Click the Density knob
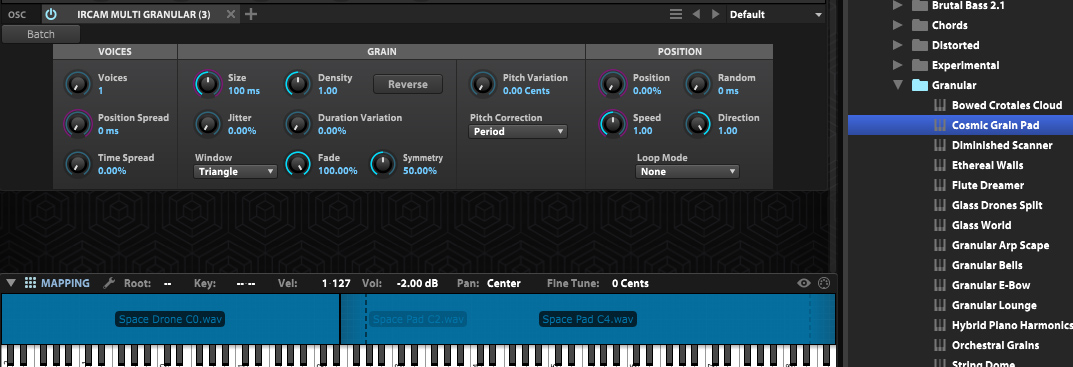1073x367 pixels. [298, 84]
